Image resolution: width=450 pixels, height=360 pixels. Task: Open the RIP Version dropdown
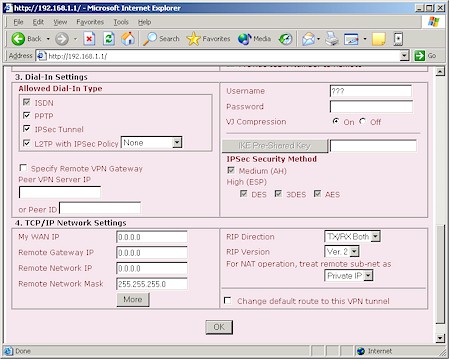point(354,251)
